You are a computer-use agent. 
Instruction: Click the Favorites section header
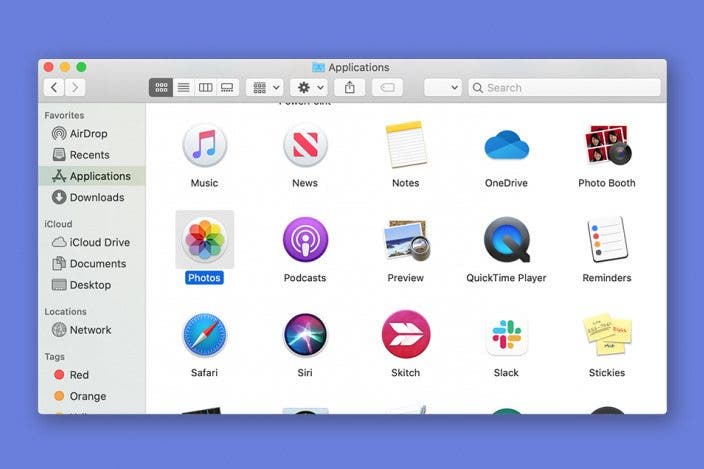point(64,115)
